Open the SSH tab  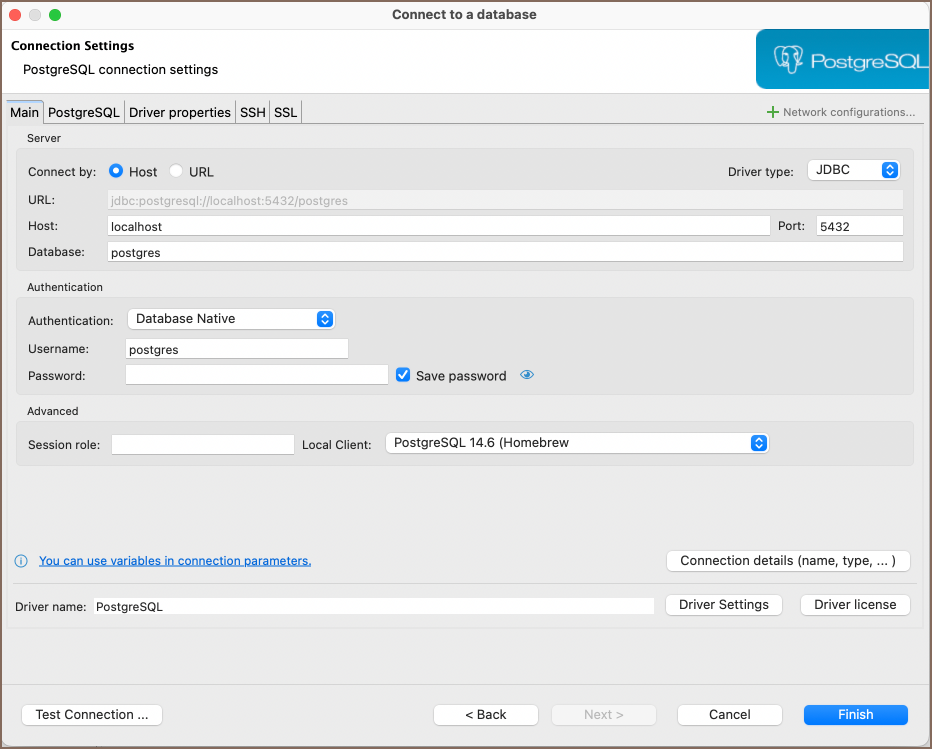[x=253, y=112]
